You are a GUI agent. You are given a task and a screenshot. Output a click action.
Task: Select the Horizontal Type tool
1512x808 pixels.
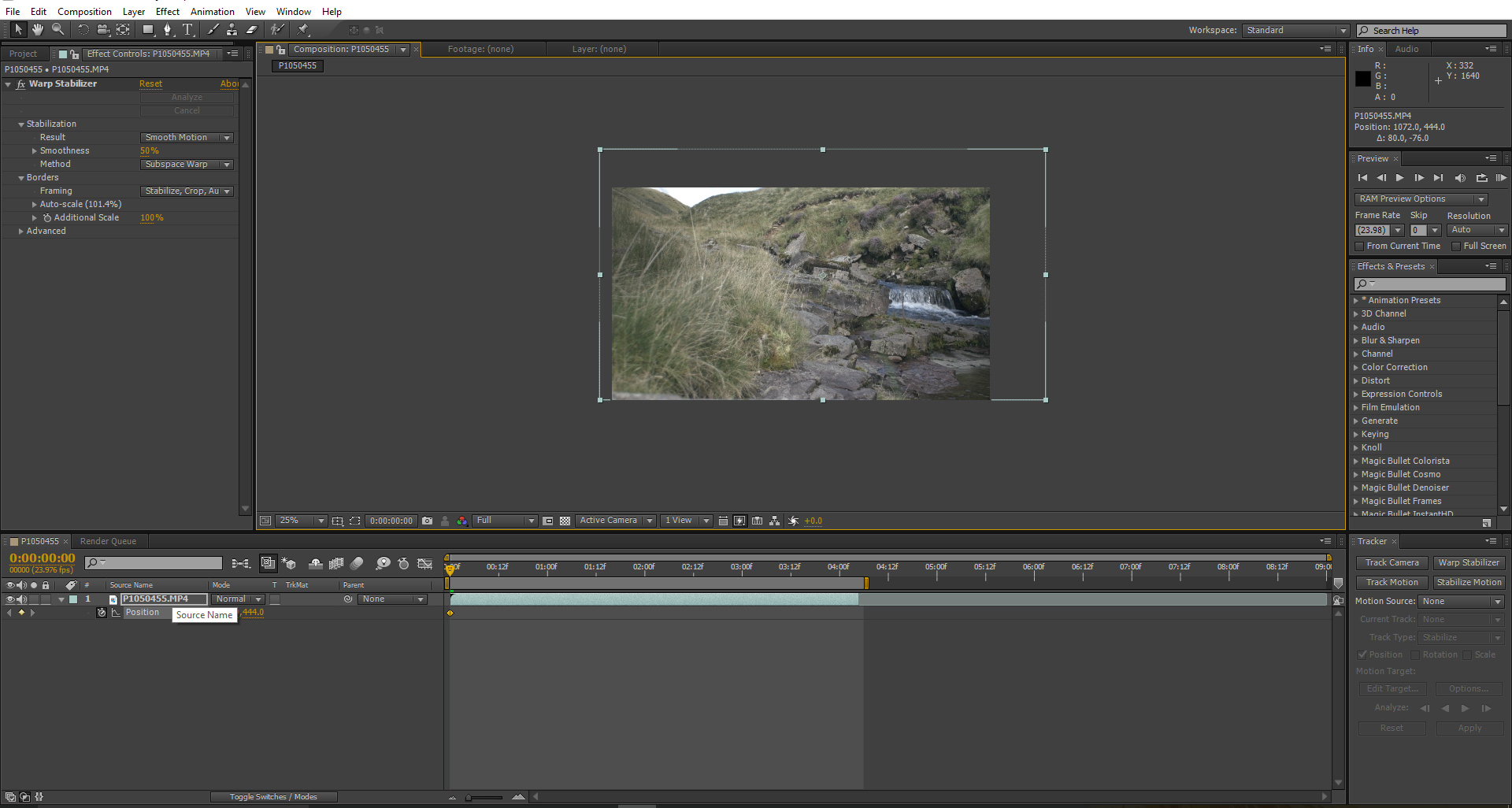188,29
